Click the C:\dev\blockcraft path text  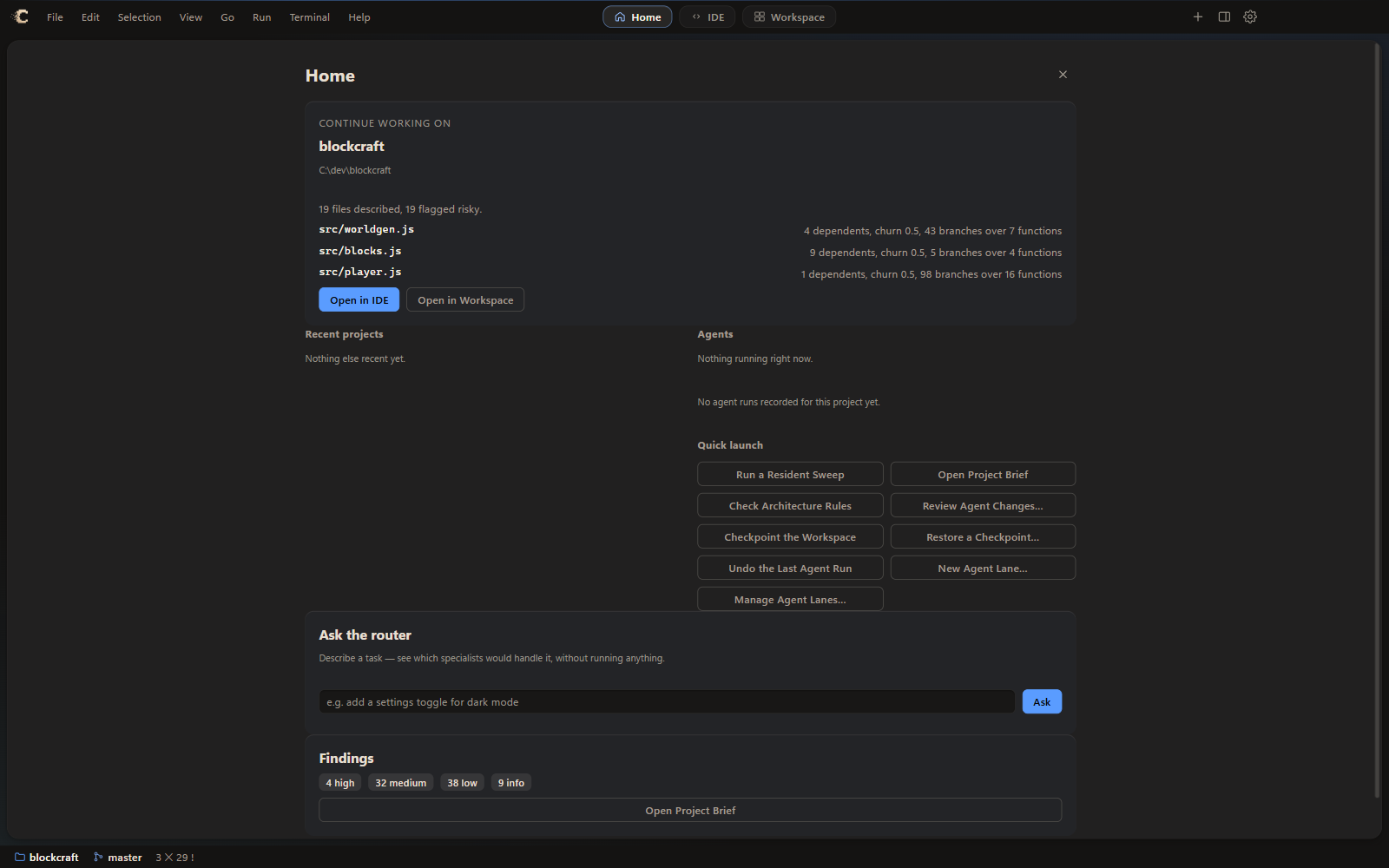coord(355,170)
